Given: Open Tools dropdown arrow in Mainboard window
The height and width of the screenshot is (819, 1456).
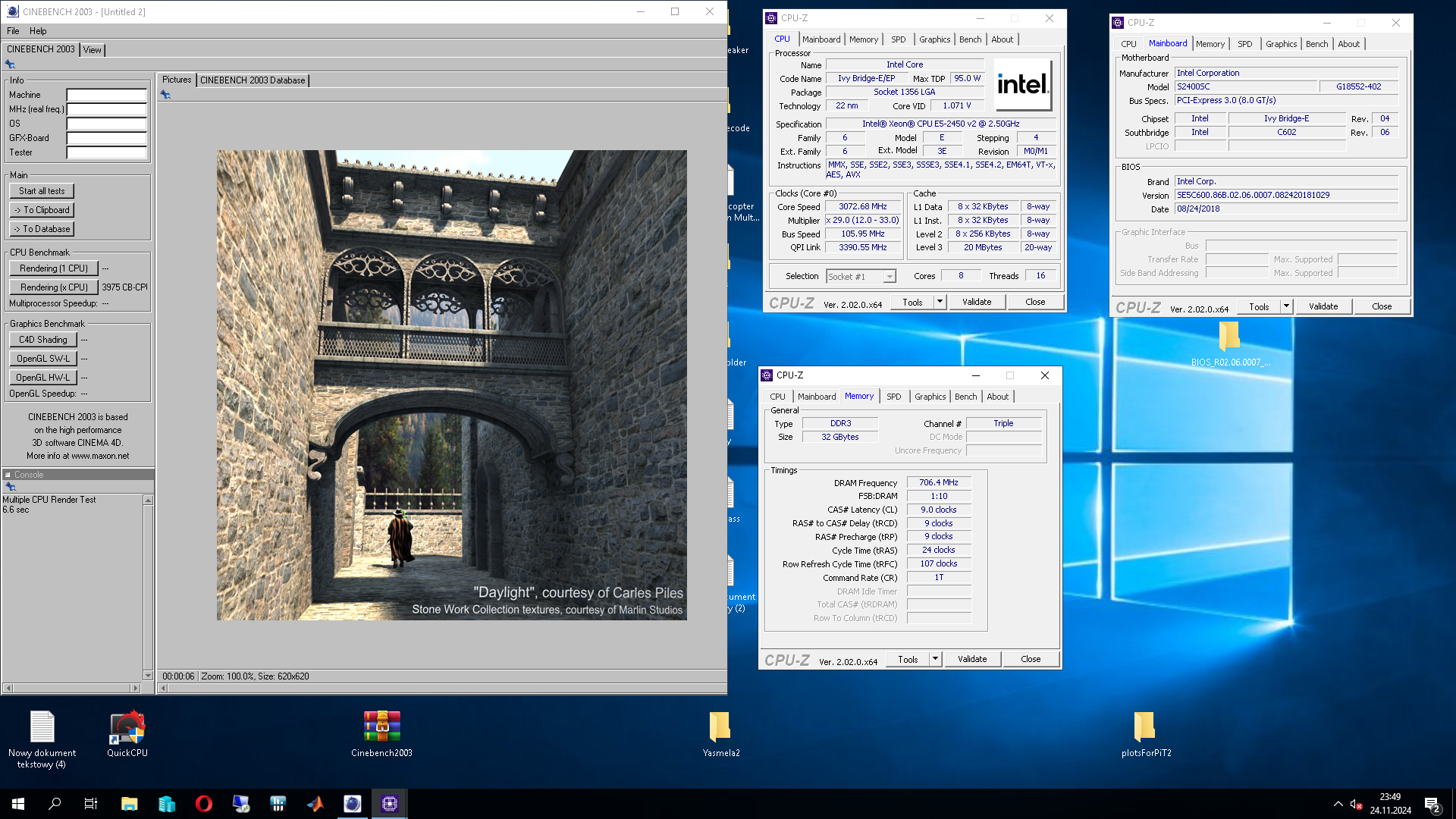Looking at the screenshot, I should (x=1286, y=306).
